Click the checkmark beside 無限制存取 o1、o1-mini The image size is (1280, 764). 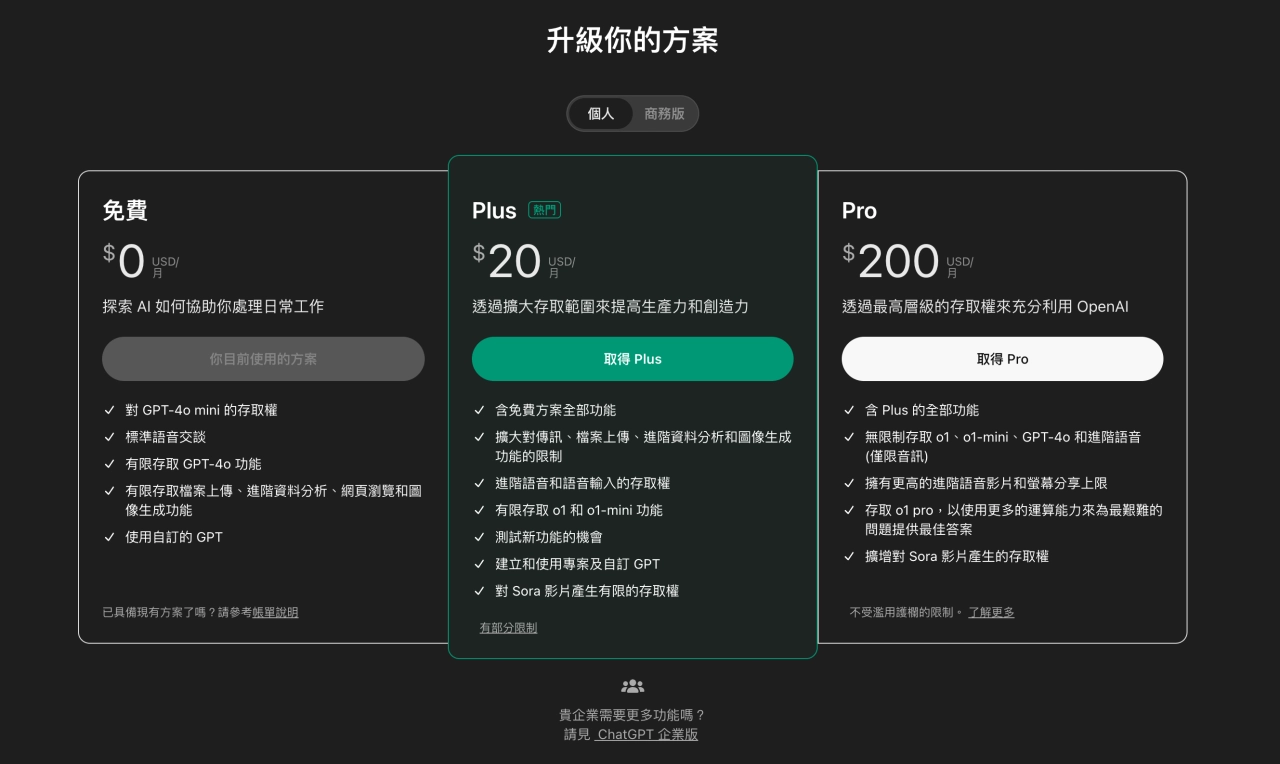pos(849,437)
